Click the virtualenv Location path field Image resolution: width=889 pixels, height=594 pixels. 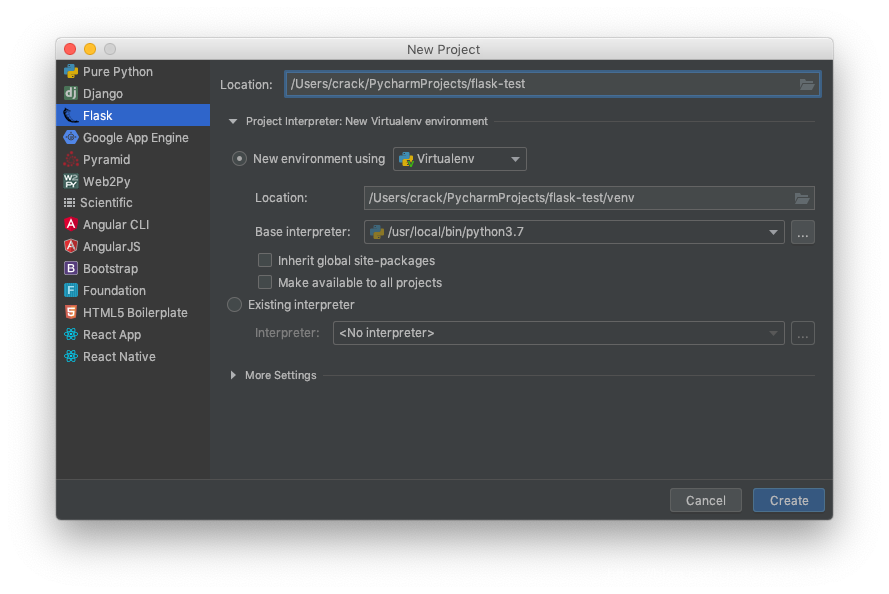(589, 198)
